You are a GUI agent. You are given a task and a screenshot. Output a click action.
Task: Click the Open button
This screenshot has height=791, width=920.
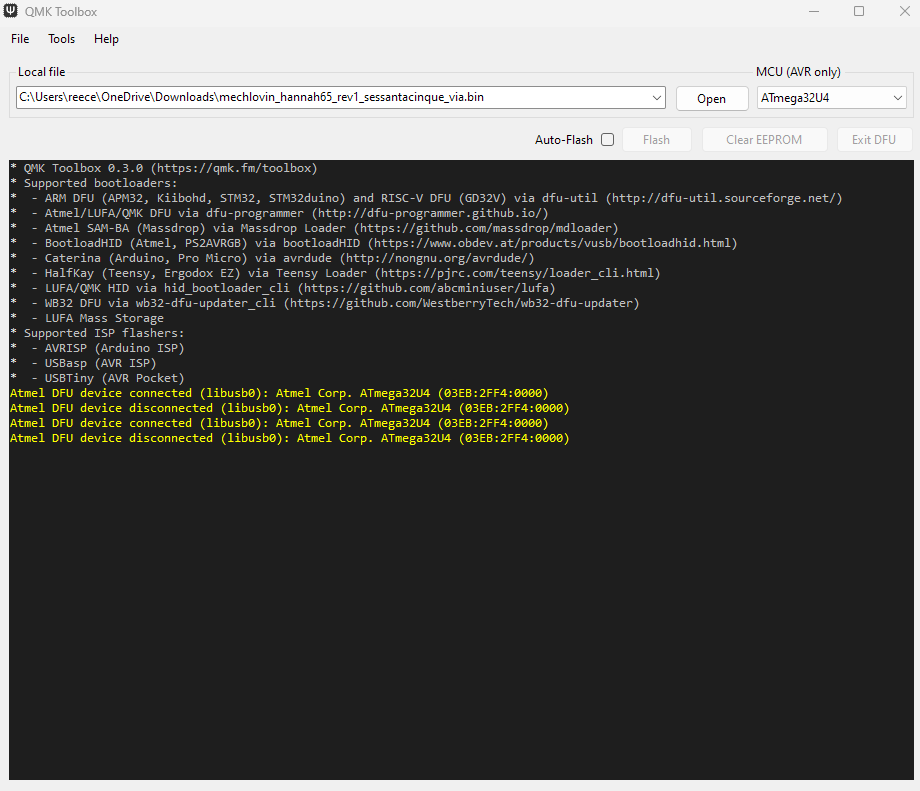(712, 99)
